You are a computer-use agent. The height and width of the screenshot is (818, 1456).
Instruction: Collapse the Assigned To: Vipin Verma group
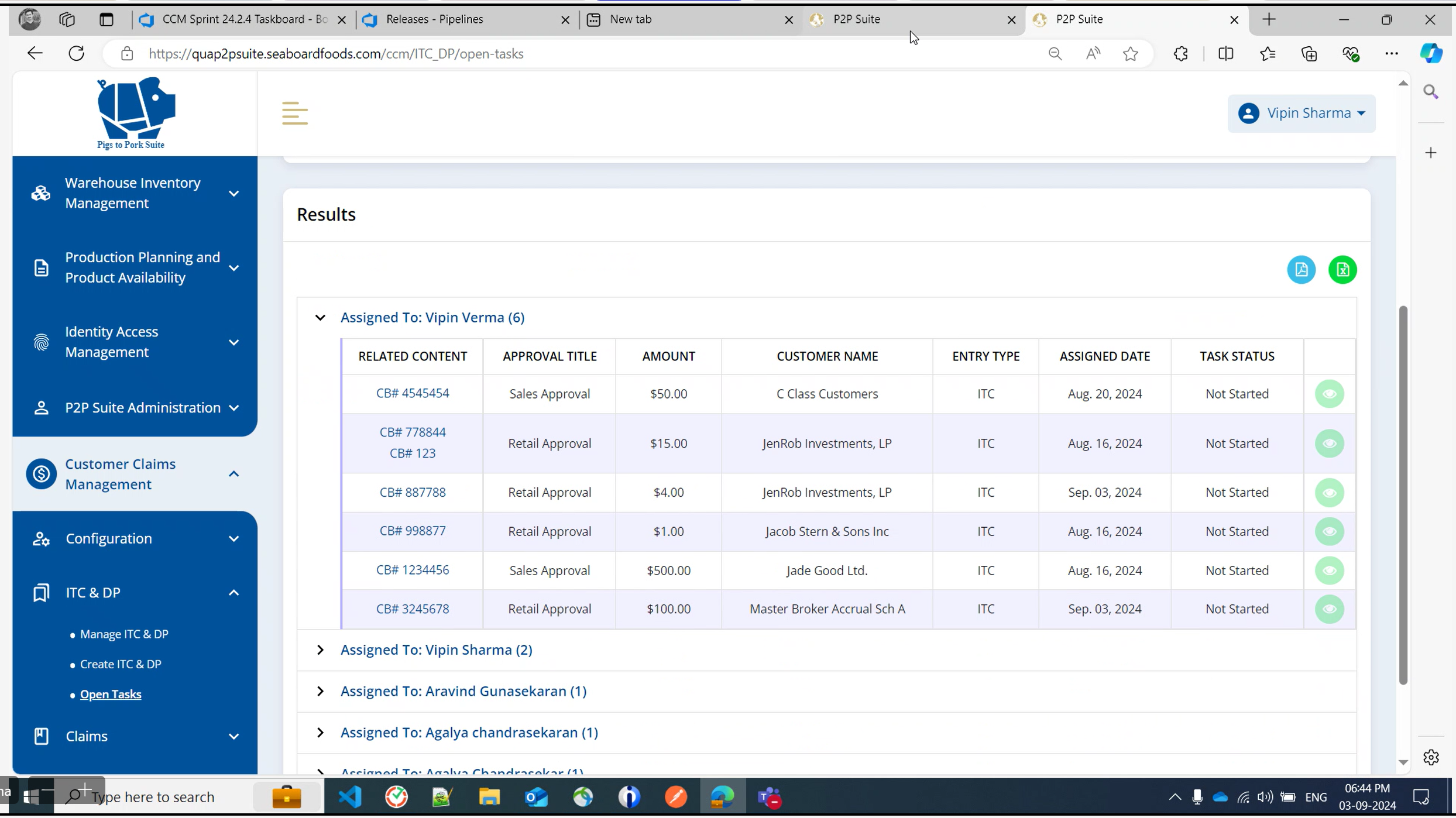(320, 318)
